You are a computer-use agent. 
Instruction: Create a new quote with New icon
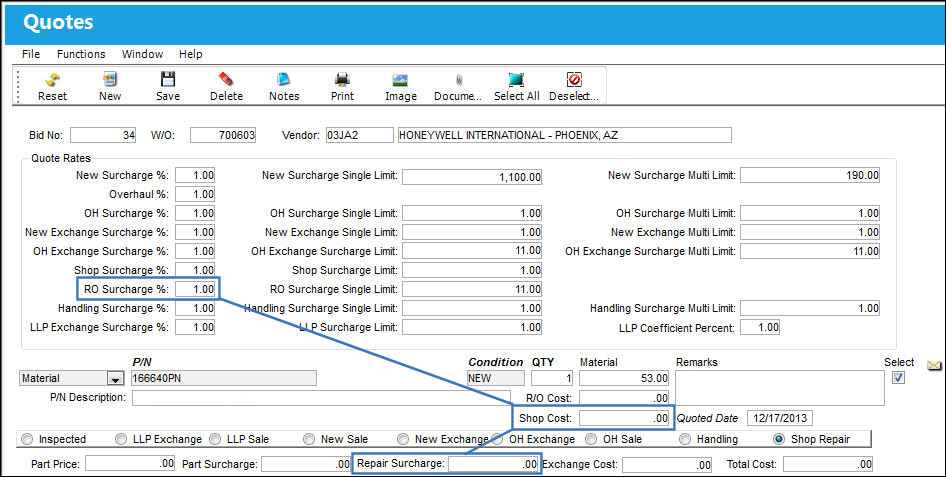(x=110, y=80)
